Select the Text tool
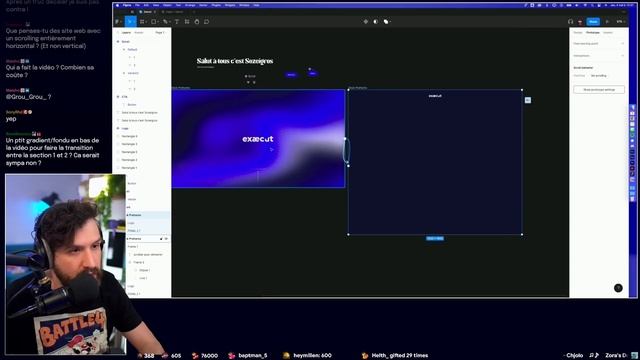 177,22
